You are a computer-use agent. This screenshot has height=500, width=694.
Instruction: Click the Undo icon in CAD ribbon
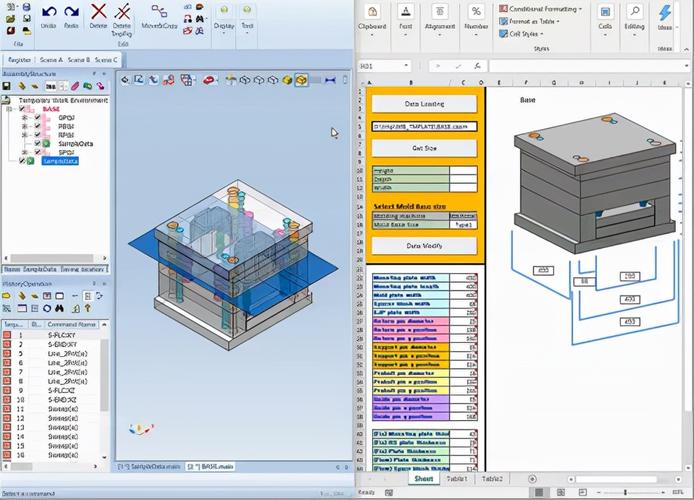[x=49, y=12]
